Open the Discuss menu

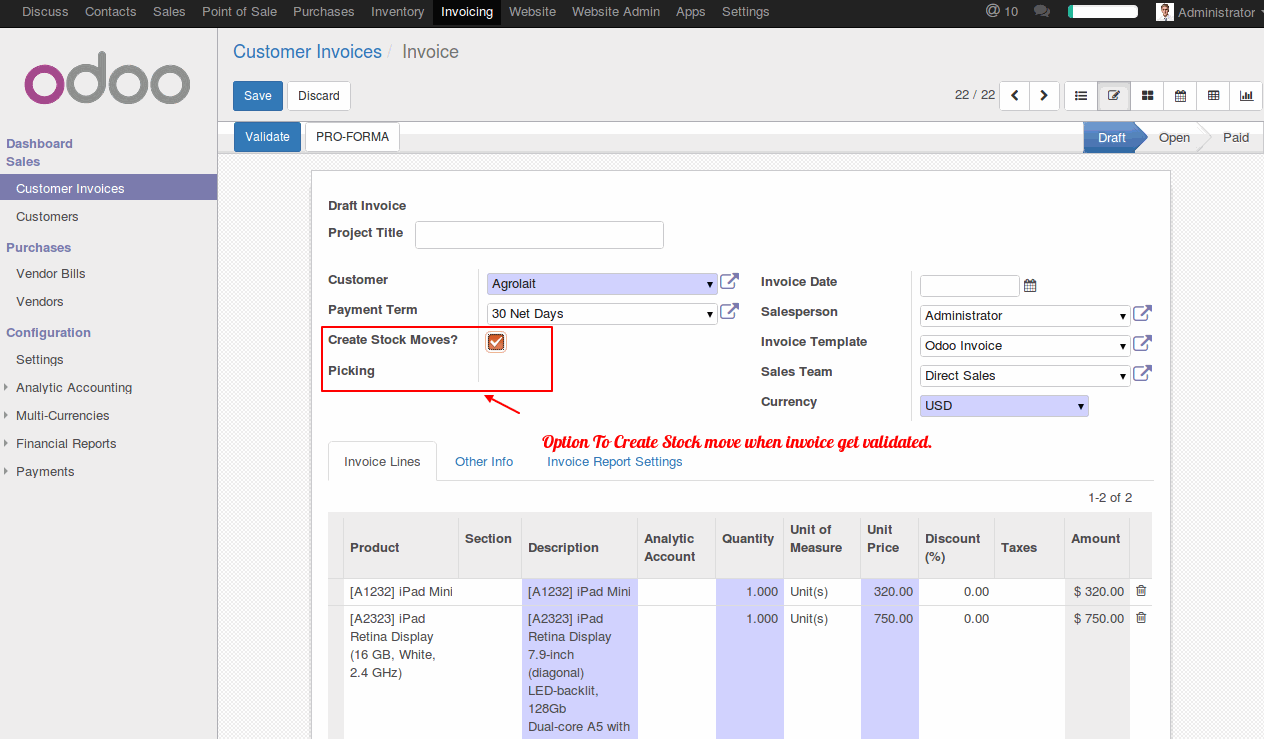(45, 12)
